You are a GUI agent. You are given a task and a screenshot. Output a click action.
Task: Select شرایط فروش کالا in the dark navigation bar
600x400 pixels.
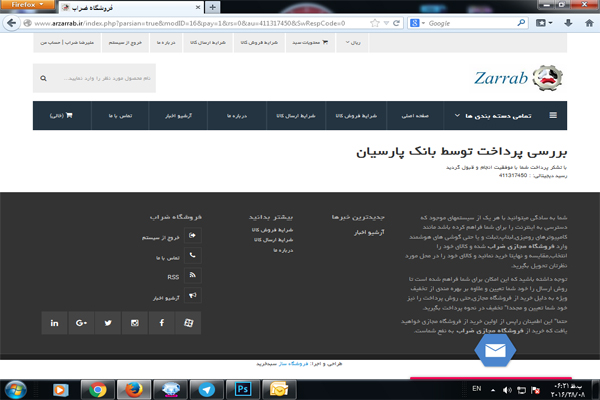356,116
